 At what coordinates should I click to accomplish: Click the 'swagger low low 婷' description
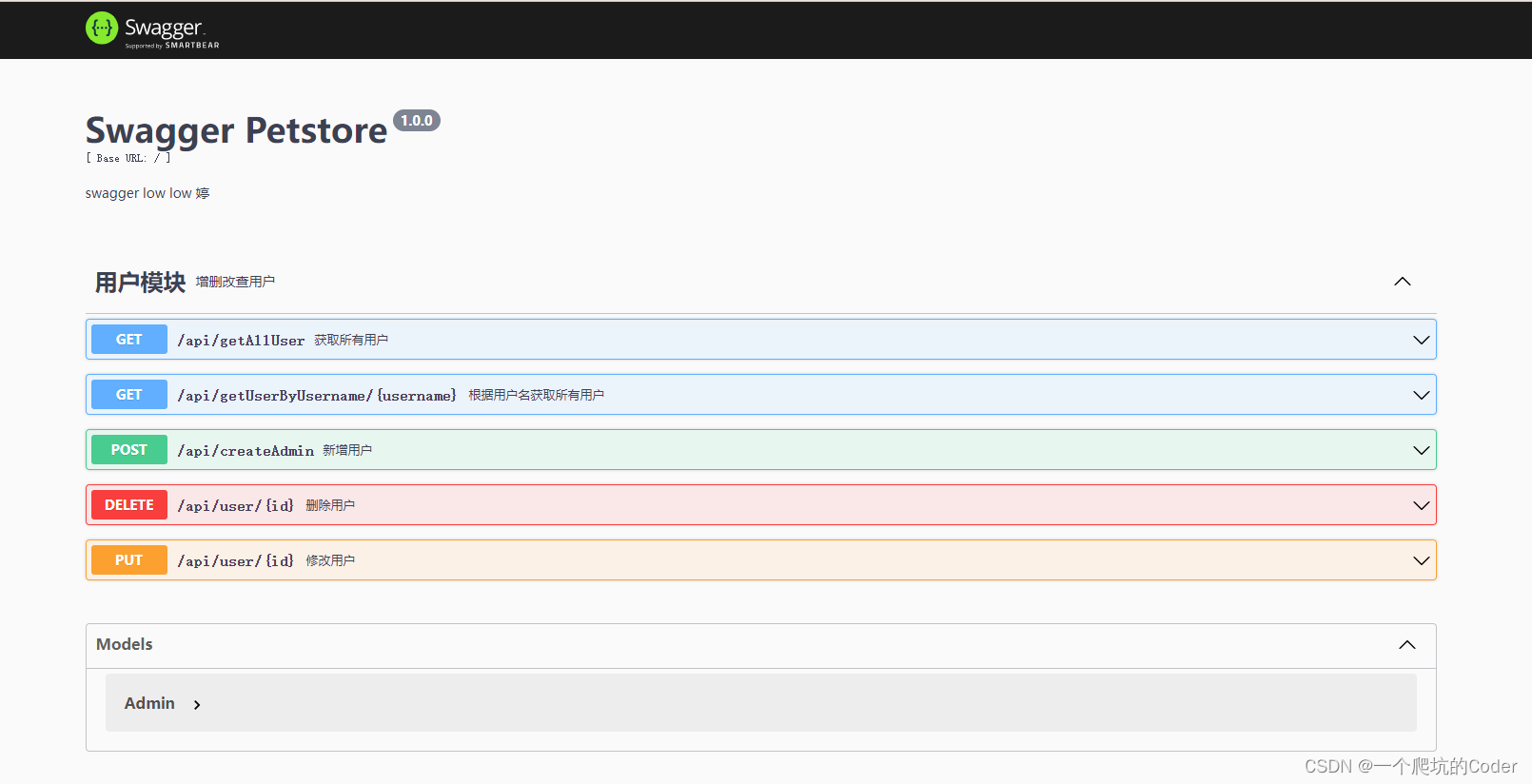point(147,193)
